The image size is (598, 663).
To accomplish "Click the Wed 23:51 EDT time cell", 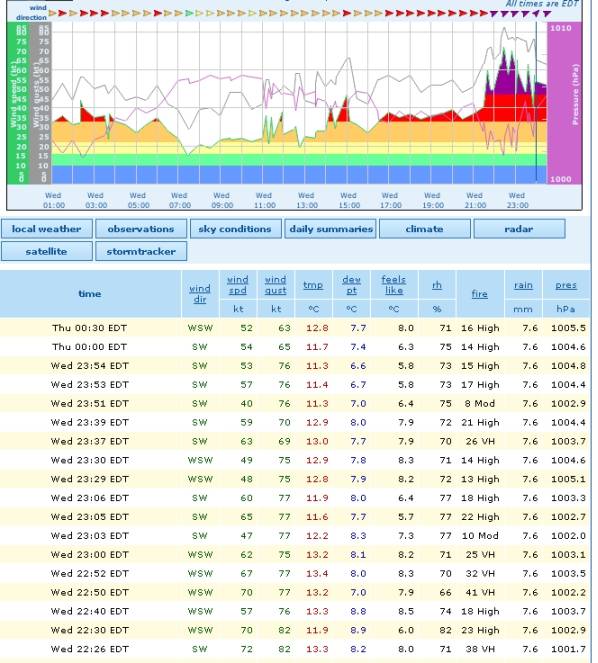I will click(90, 403).
